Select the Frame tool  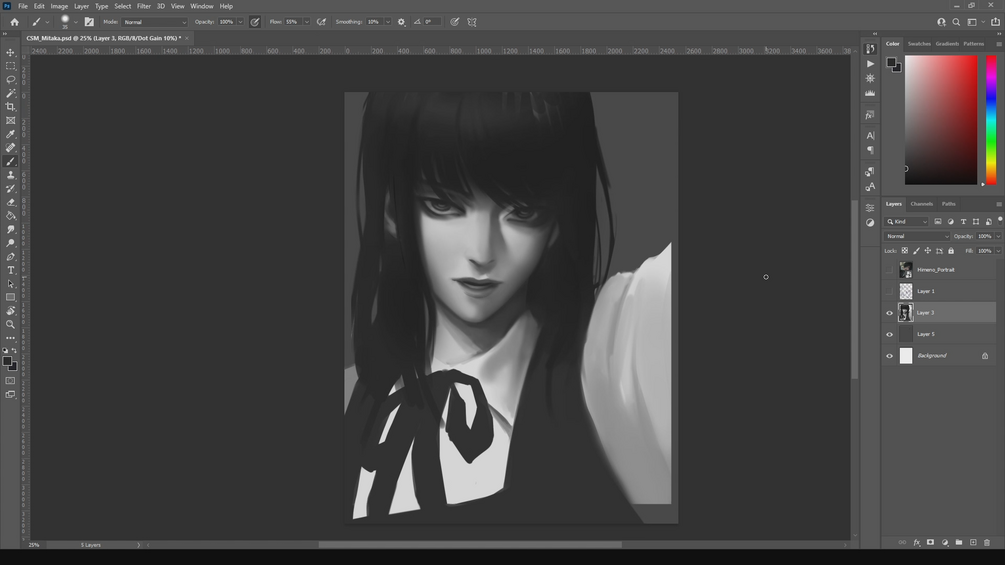coord(10,120)
